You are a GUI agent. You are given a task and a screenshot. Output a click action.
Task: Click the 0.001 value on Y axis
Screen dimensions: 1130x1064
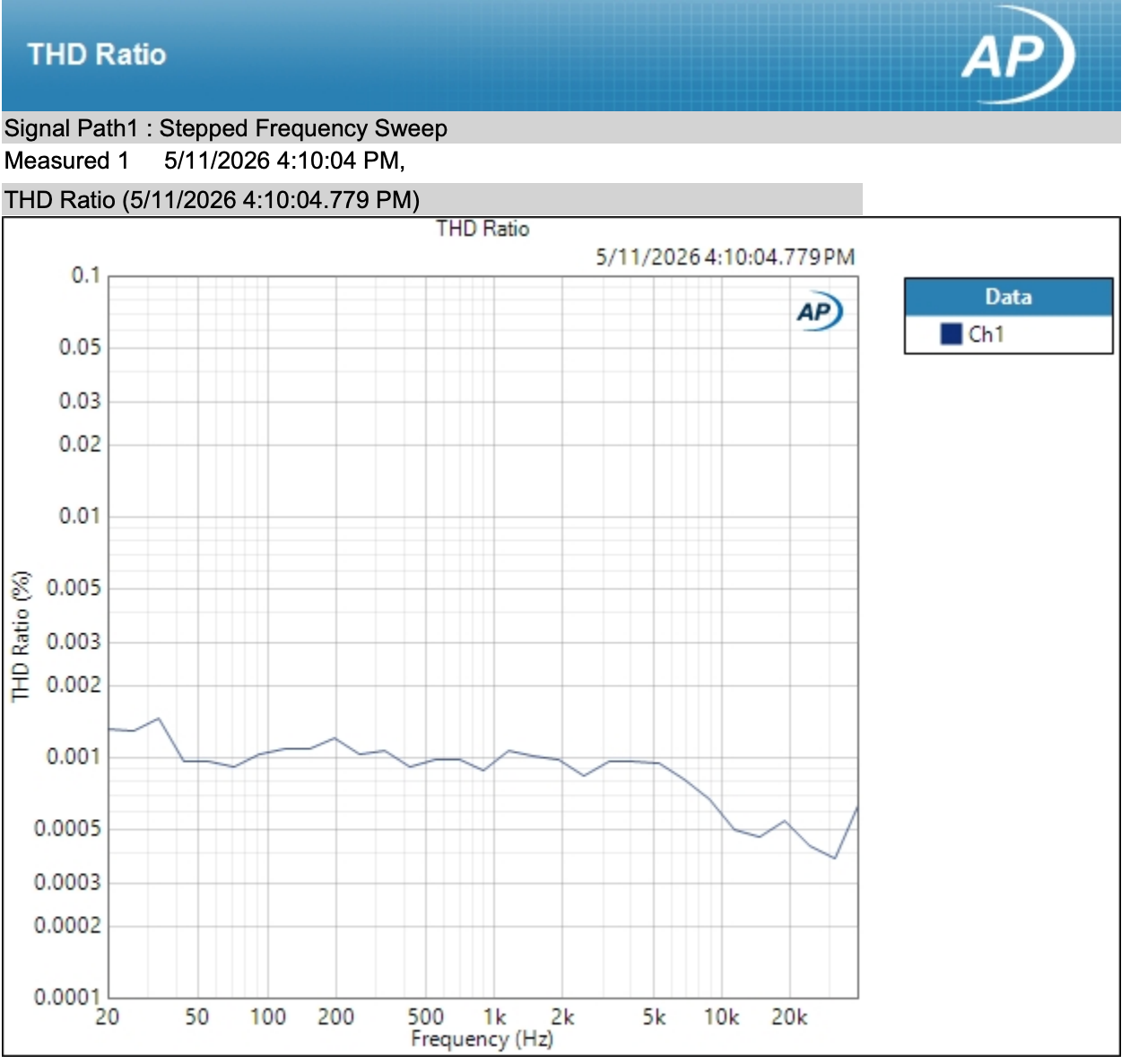74,756
